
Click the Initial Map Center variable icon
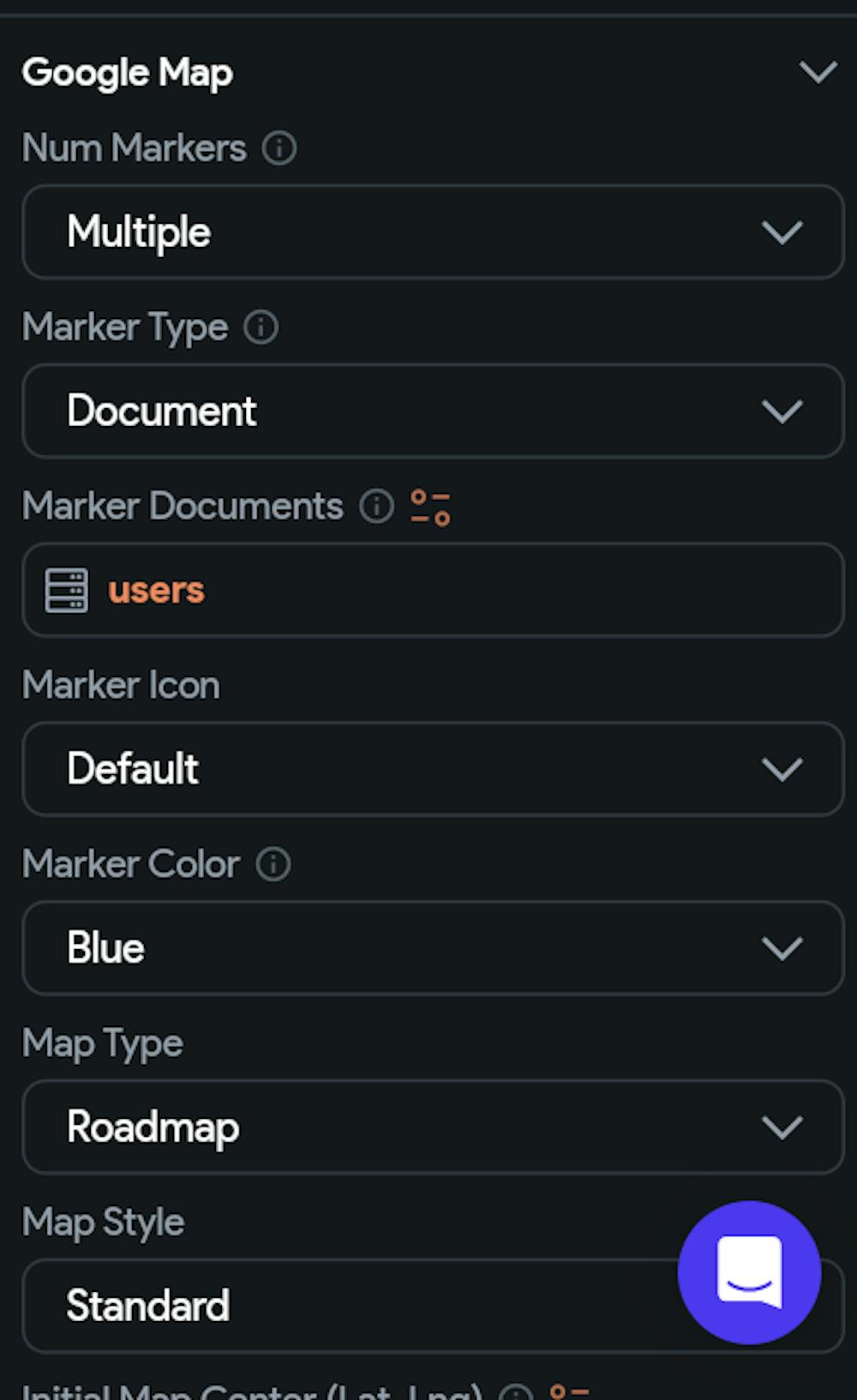pyautogui.click(x=569, y=1392)
